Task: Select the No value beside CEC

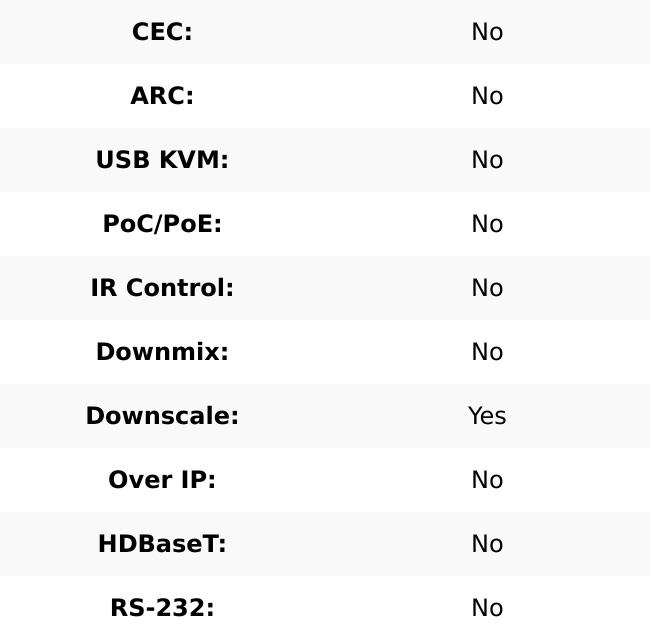Action: tap(487, 32)
